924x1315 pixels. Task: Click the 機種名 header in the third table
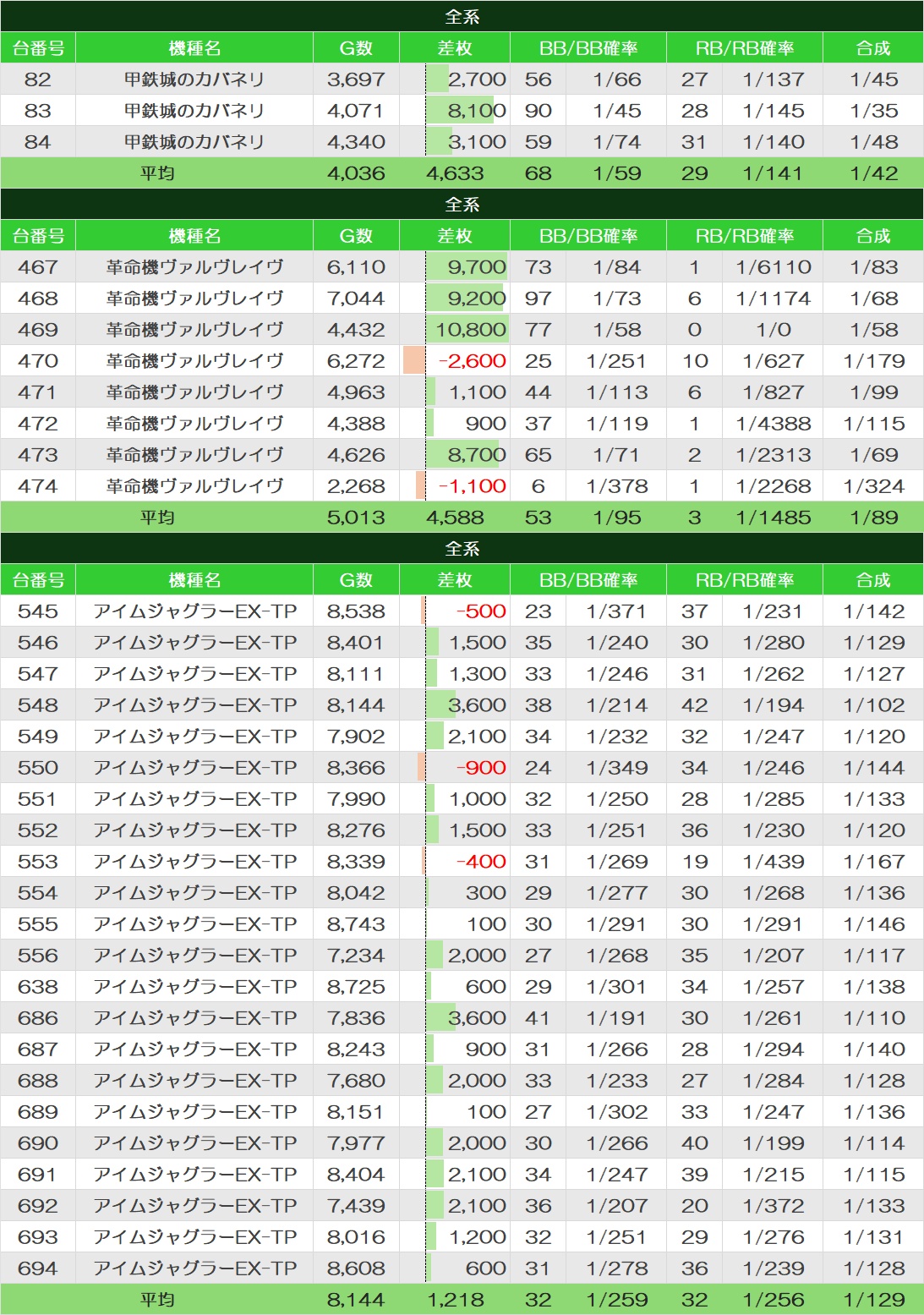click(x=194, y=580)
